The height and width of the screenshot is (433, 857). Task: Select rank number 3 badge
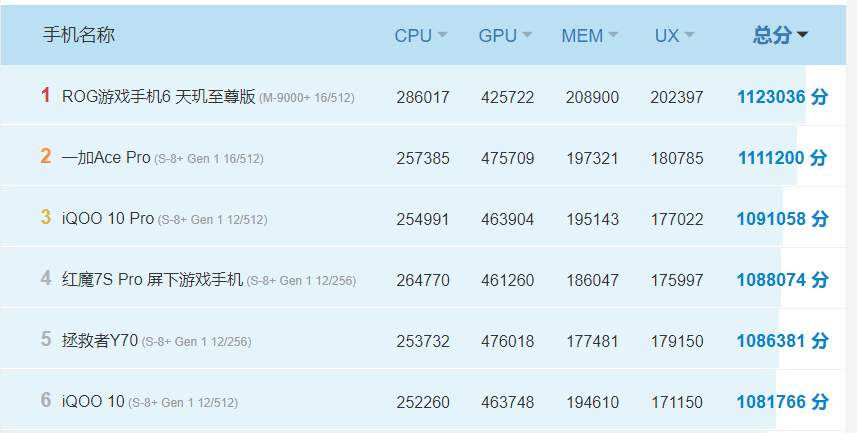46,217
